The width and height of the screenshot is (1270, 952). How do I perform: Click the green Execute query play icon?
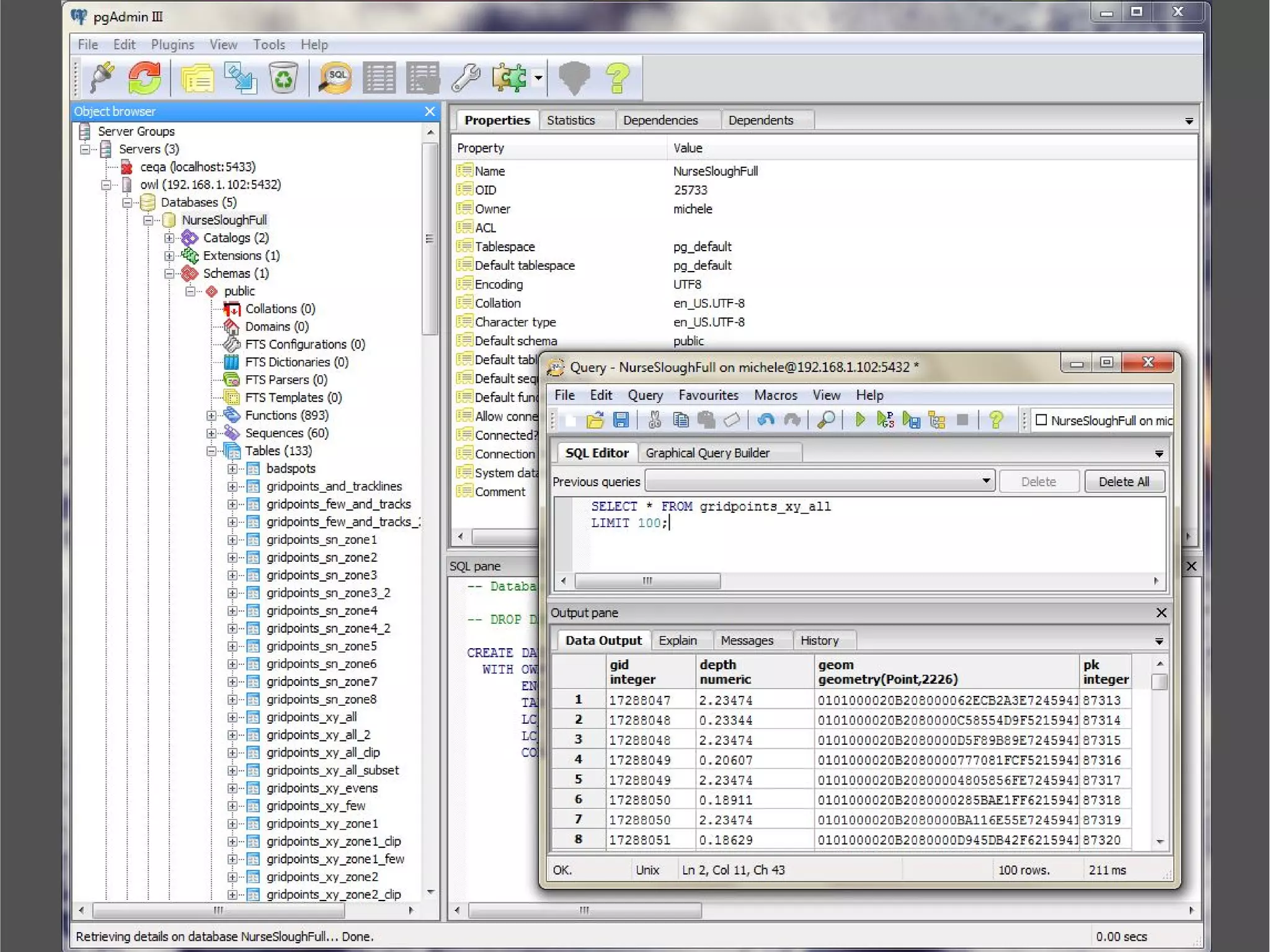859,420
